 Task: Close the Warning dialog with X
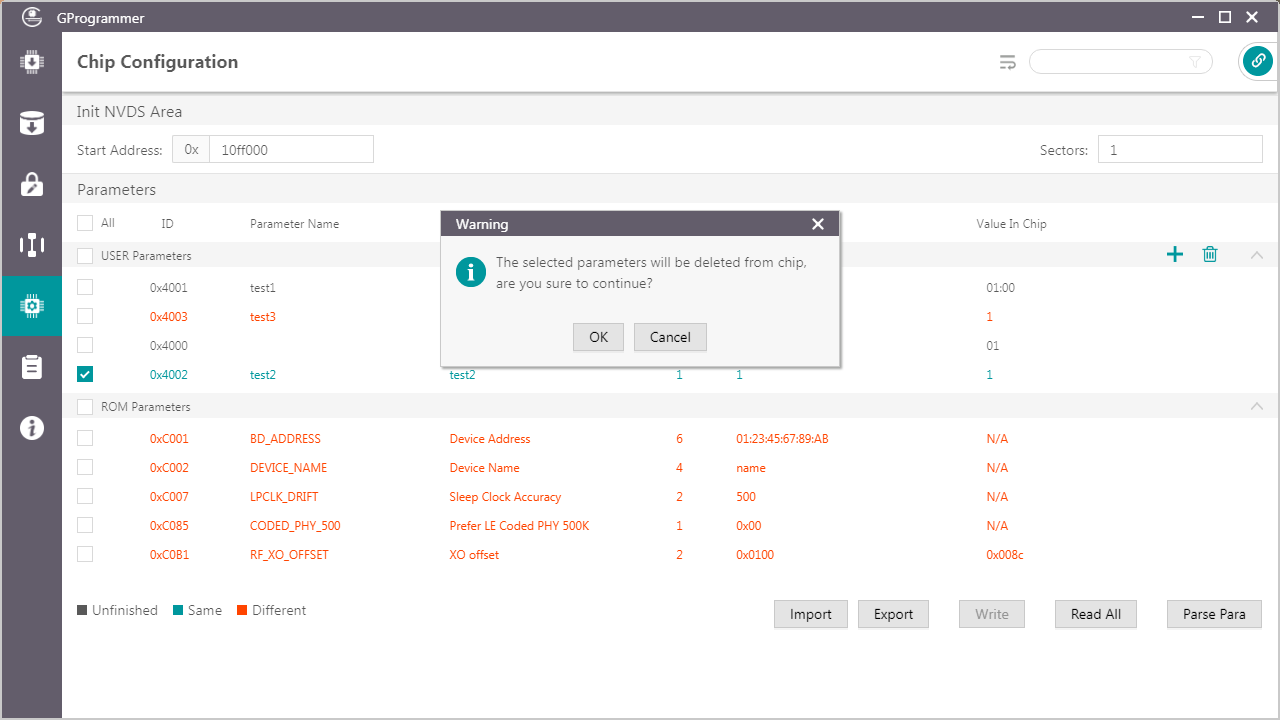[x=818, y=224]
